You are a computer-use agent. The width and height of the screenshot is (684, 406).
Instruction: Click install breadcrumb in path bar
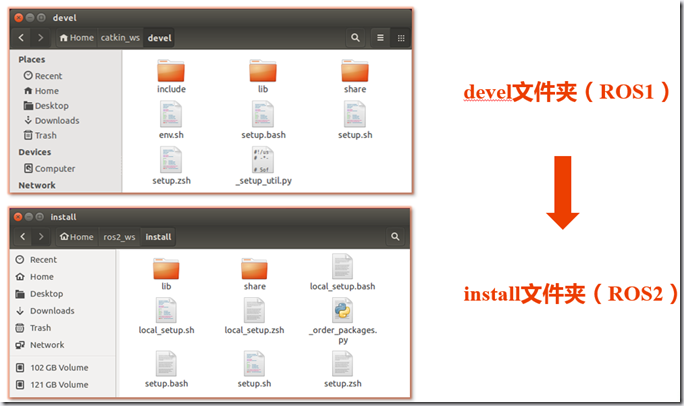158,236
